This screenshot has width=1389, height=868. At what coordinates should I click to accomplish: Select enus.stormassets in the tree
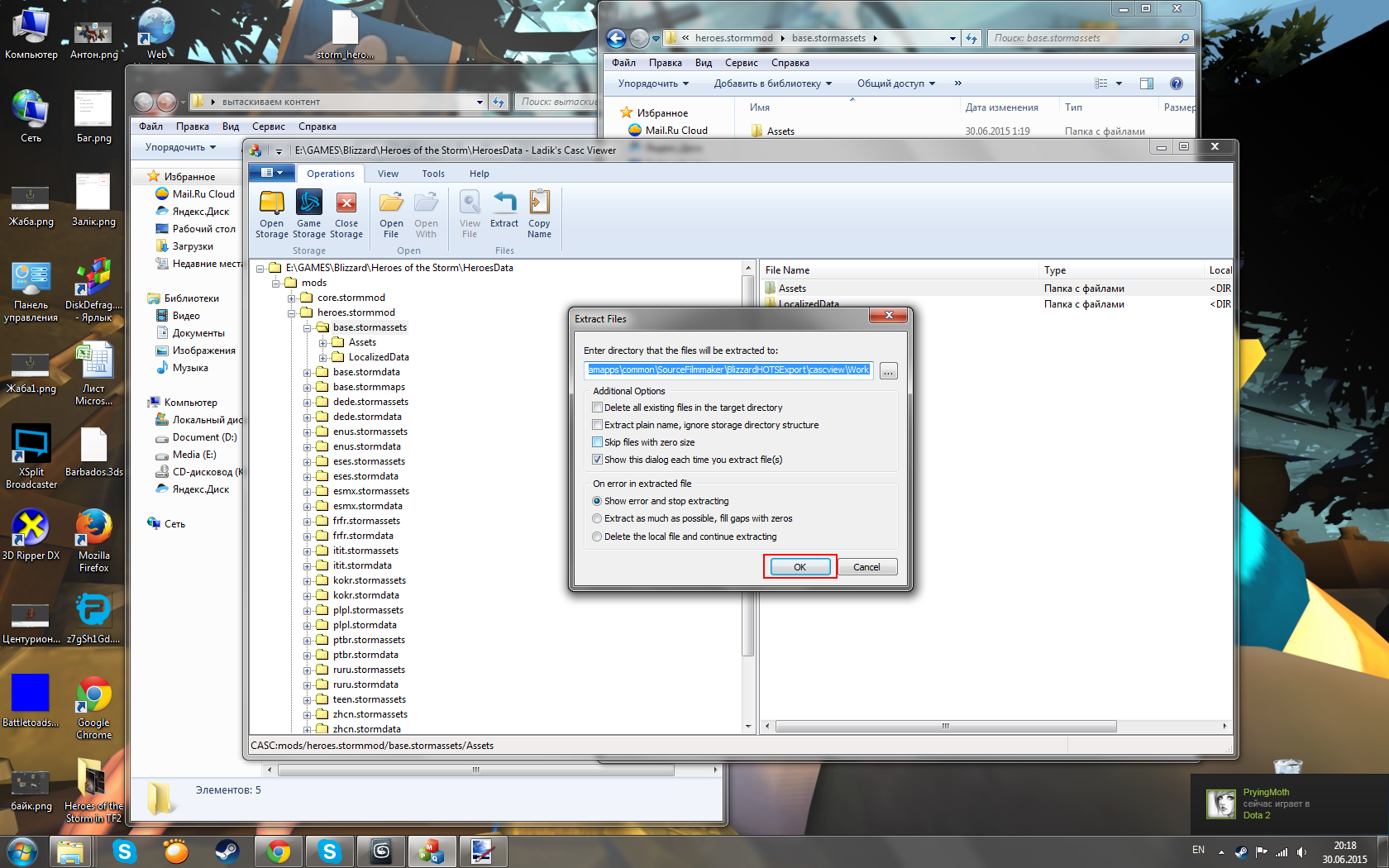(x=370, y=432)
